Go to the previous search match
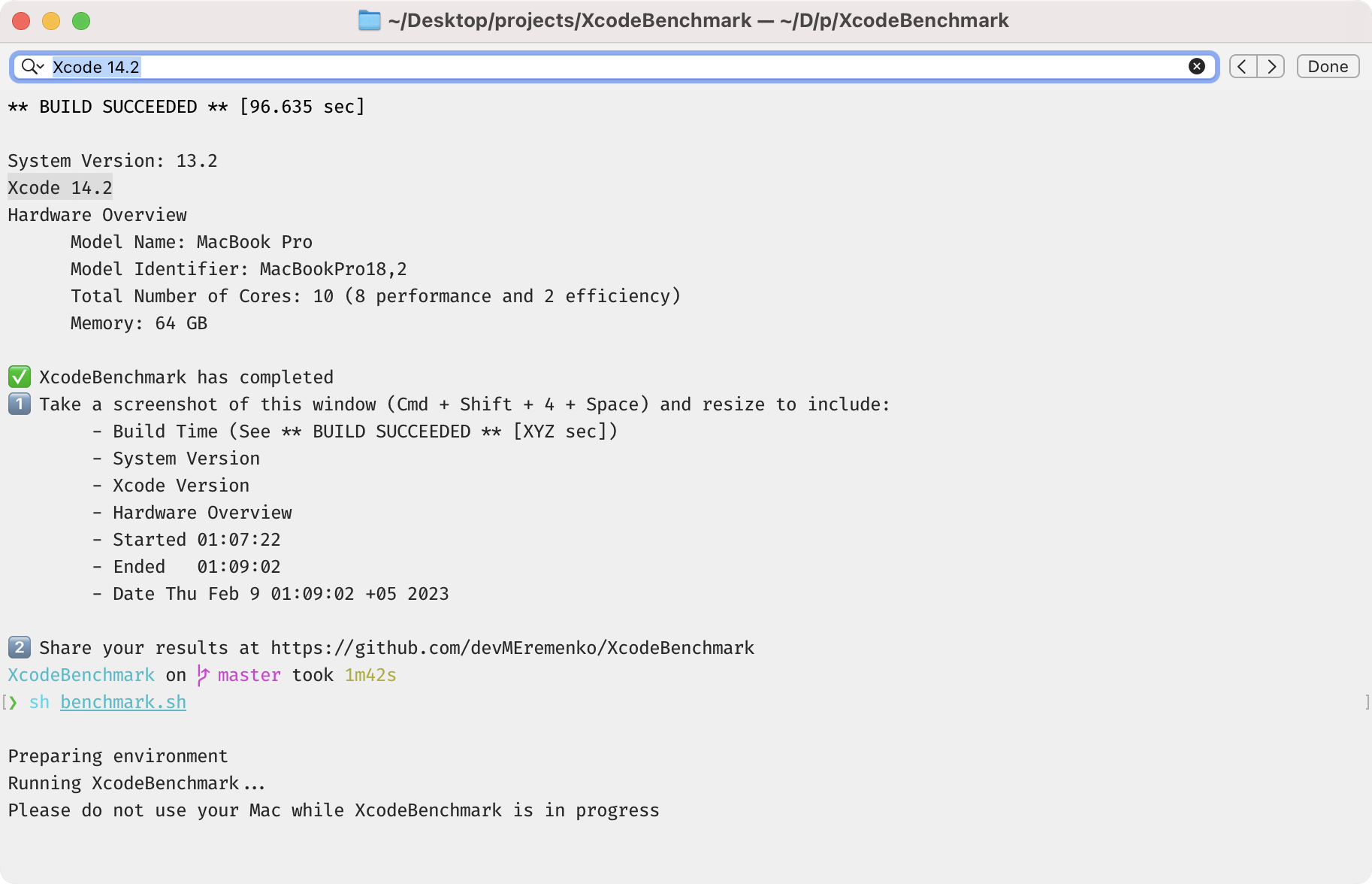The width and height of the screenshot is (1372, 884). click(1243, 66)
